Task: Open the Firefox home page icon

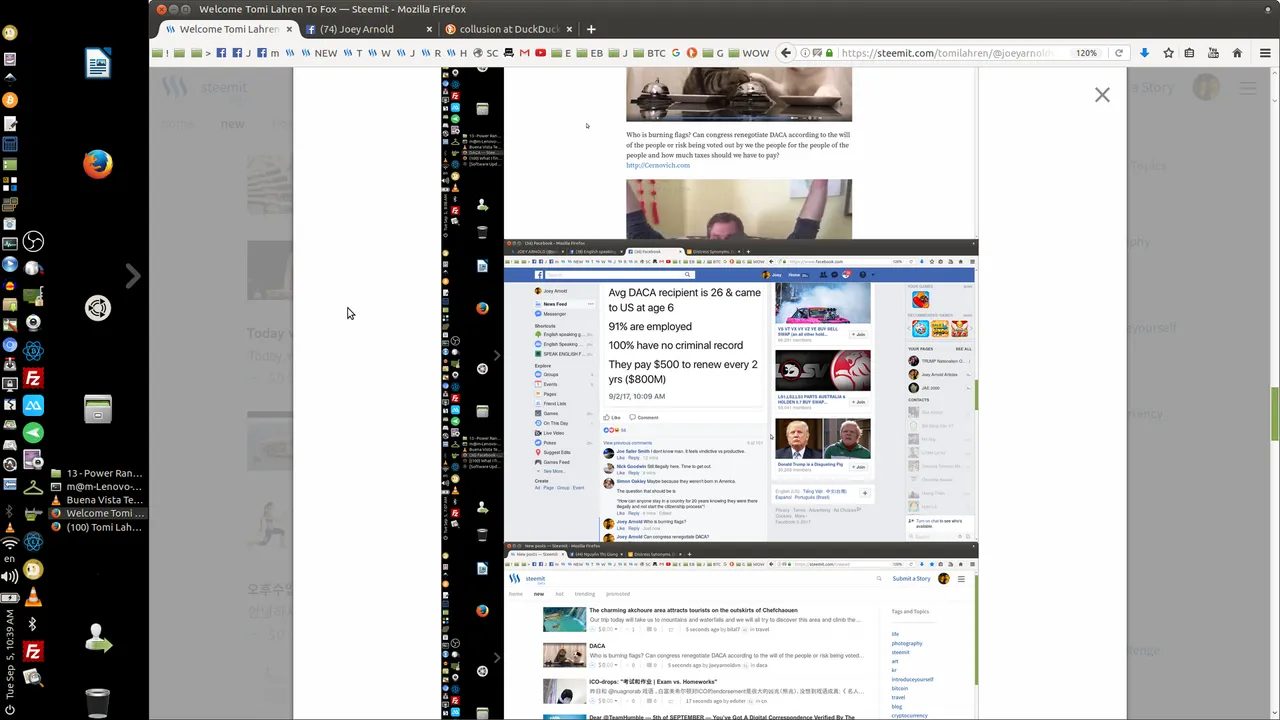Action: pos(1237,53)
